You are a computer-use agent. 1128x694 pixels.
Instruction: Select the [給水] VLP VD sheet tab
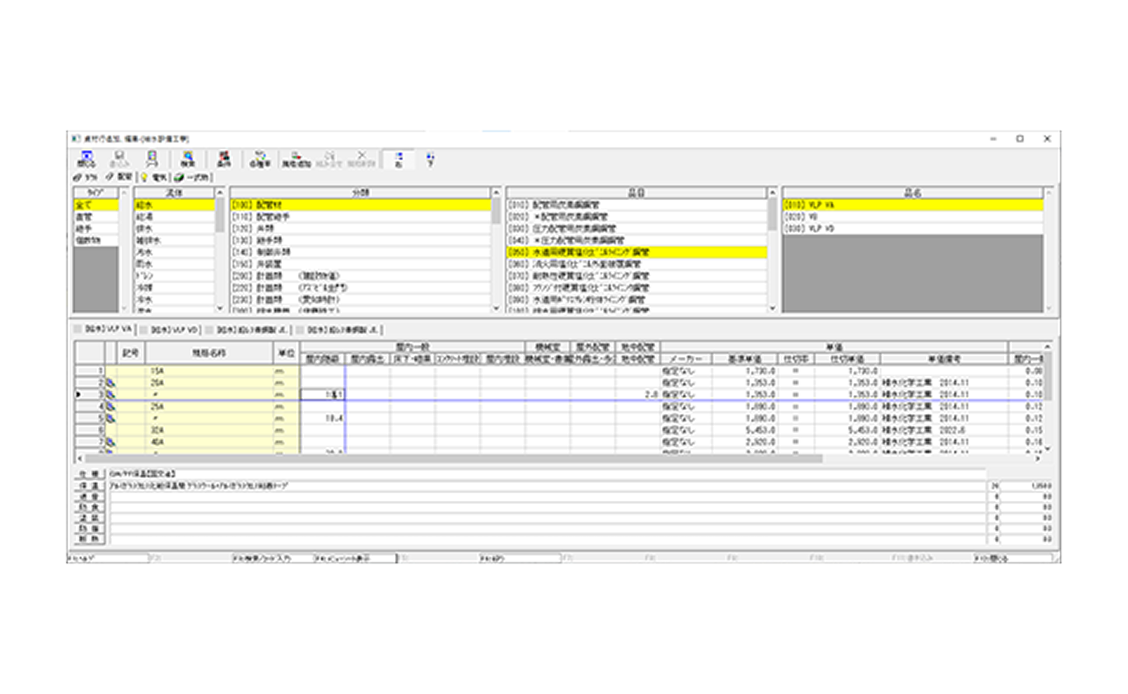tap(168, 328)
